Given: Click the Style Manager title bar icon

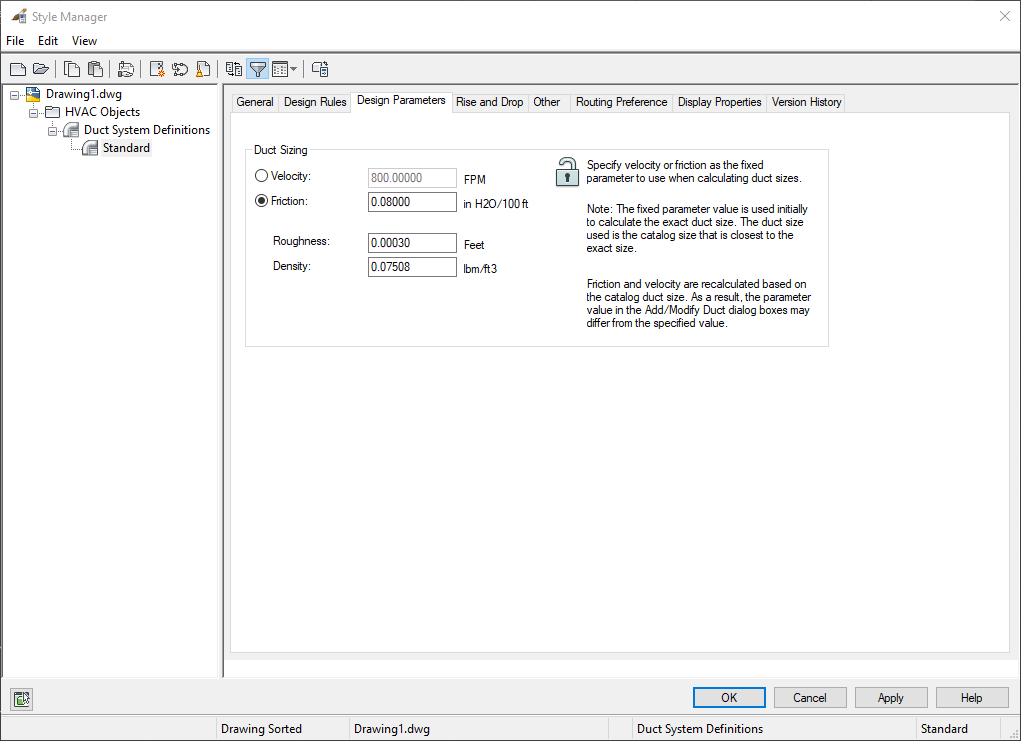Looking at the screenshot, I should [20, 16].
